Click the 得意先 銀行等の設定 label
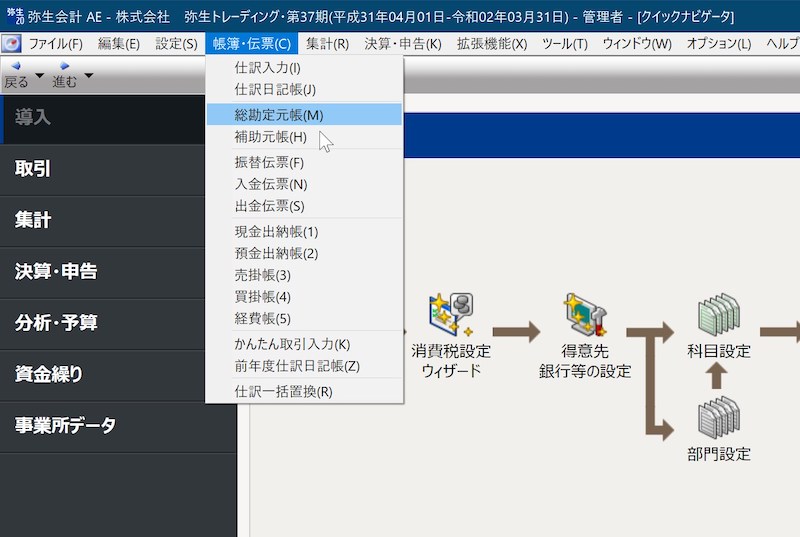 (x=585, y=361)
